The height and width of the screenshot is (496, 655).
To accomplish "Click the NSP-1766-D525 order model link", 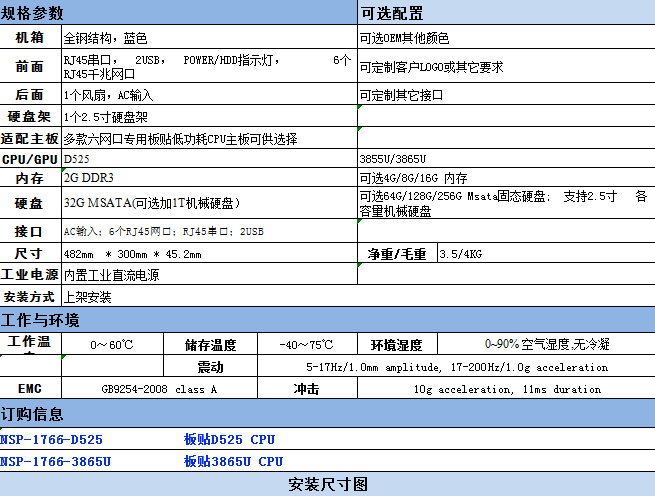I will click(51, 439).
